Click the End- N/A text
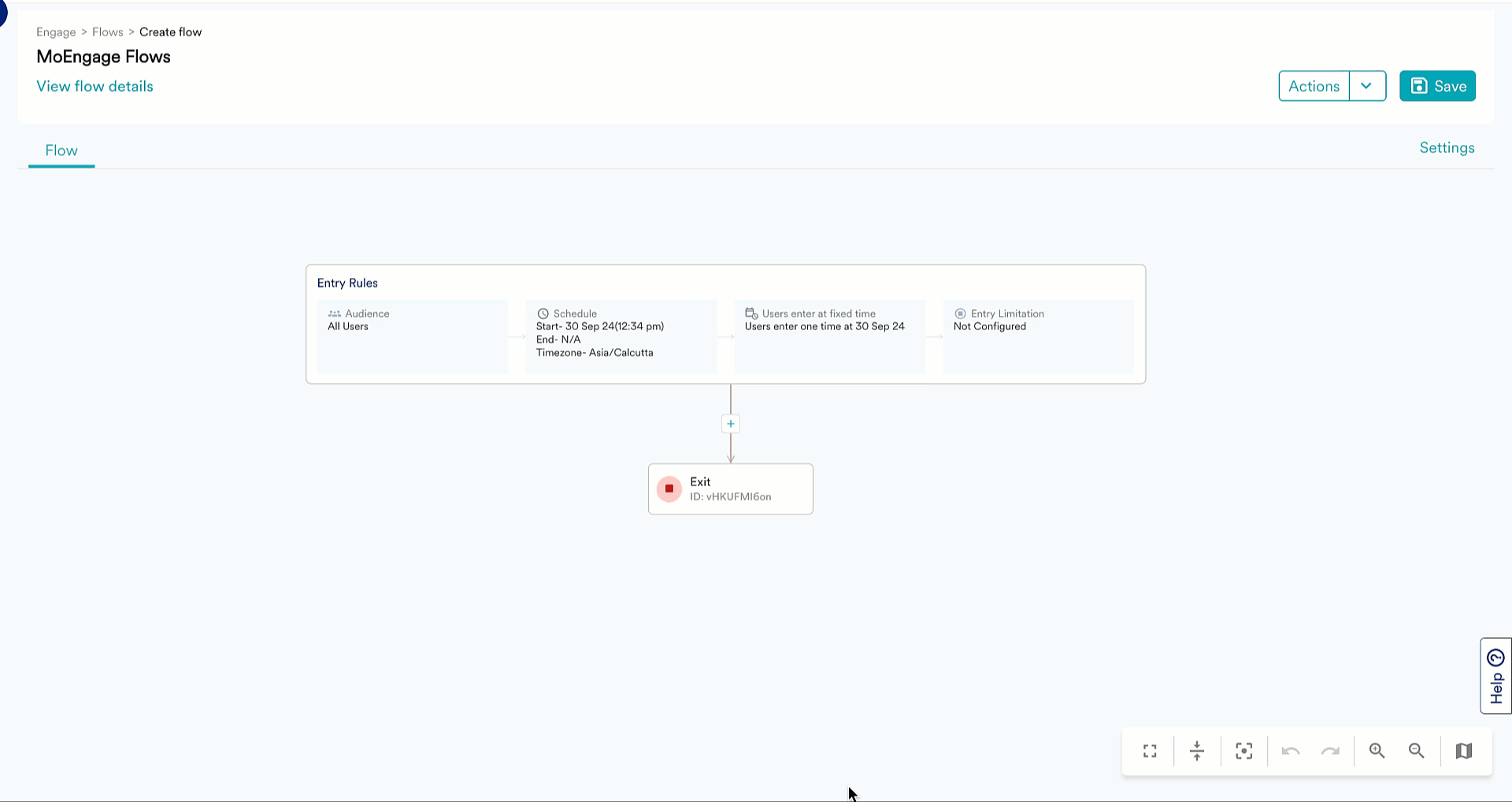Viewport: 1512px width, 802px height. (x=558, y=340)
